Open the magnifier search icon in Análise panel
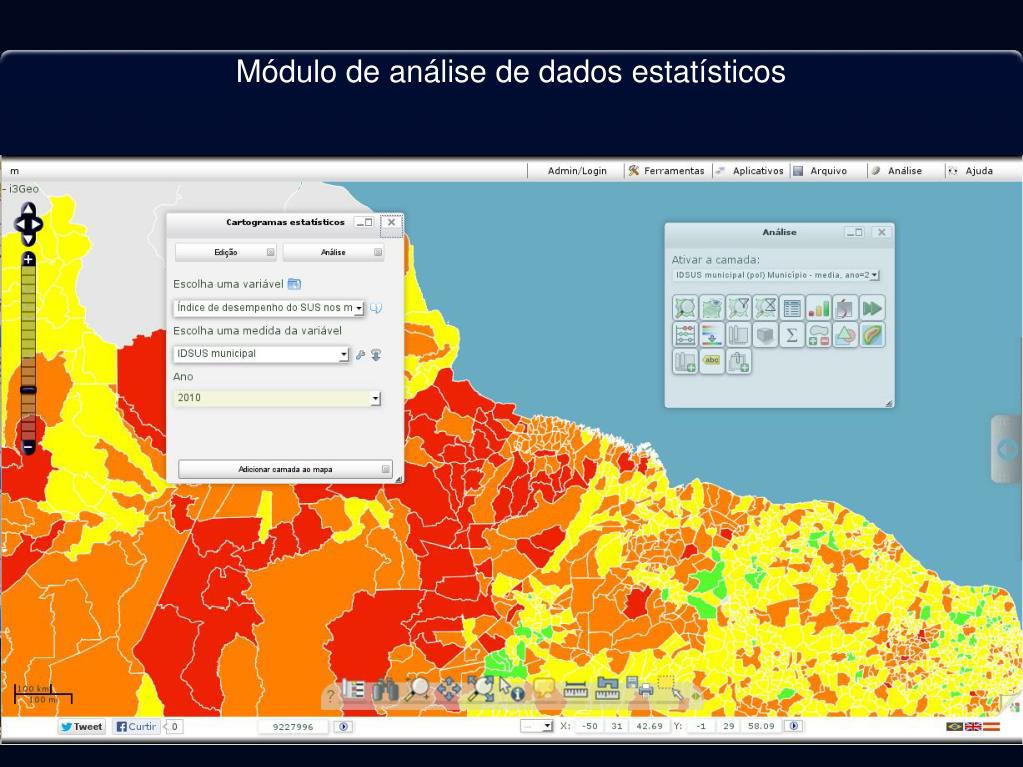 (x=685, y=308)
